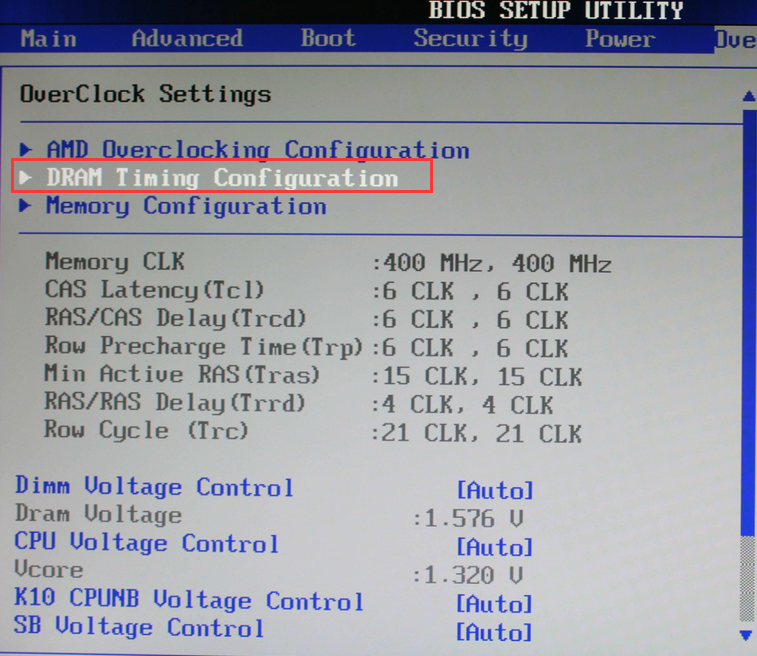Click the Memory CLK 400 MHz value
This screenshot has width=757, height=656.
click(497, 264)
